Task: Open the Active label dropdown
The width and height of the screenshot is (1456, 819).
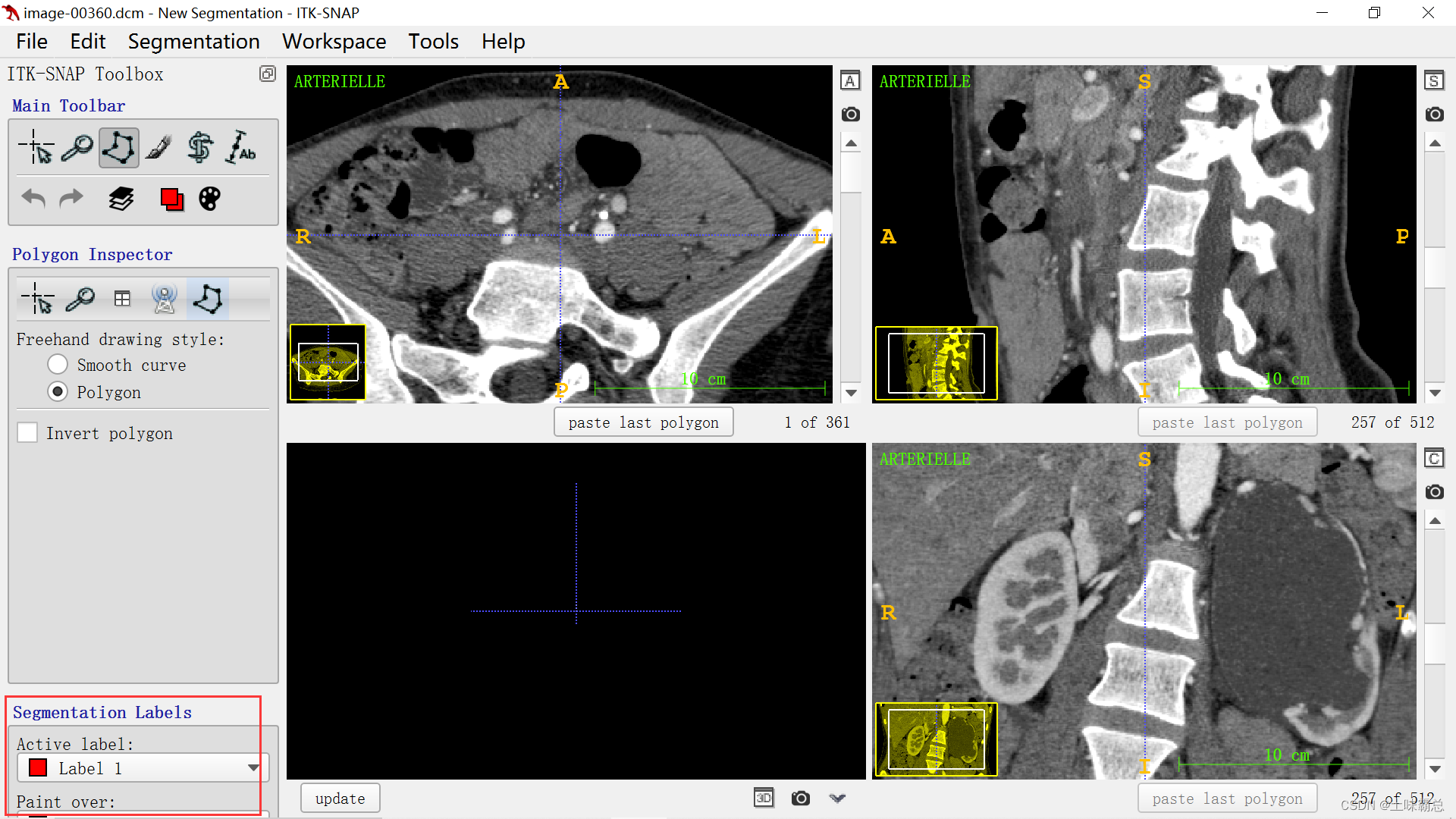Action: (253, 768)
